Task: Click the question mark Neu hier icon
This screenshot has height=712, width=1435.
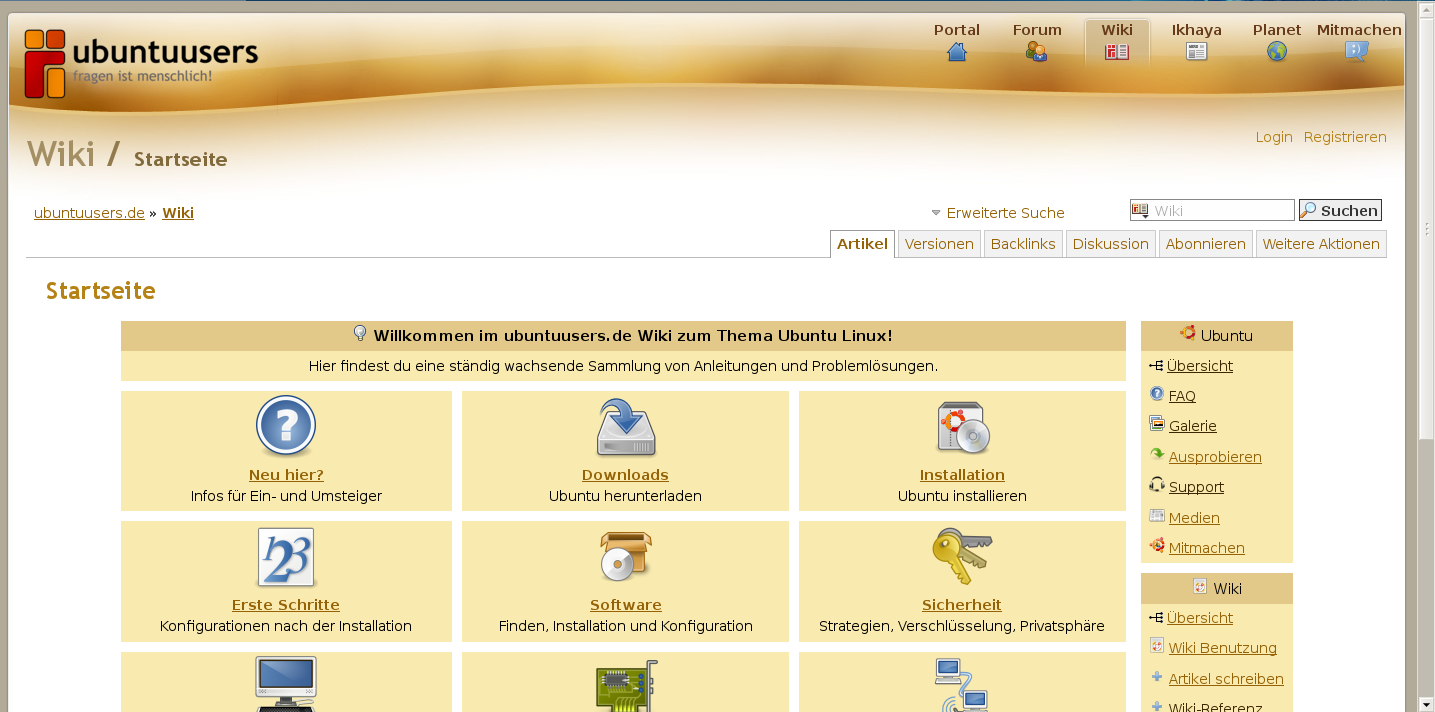Action: (286, 427)
